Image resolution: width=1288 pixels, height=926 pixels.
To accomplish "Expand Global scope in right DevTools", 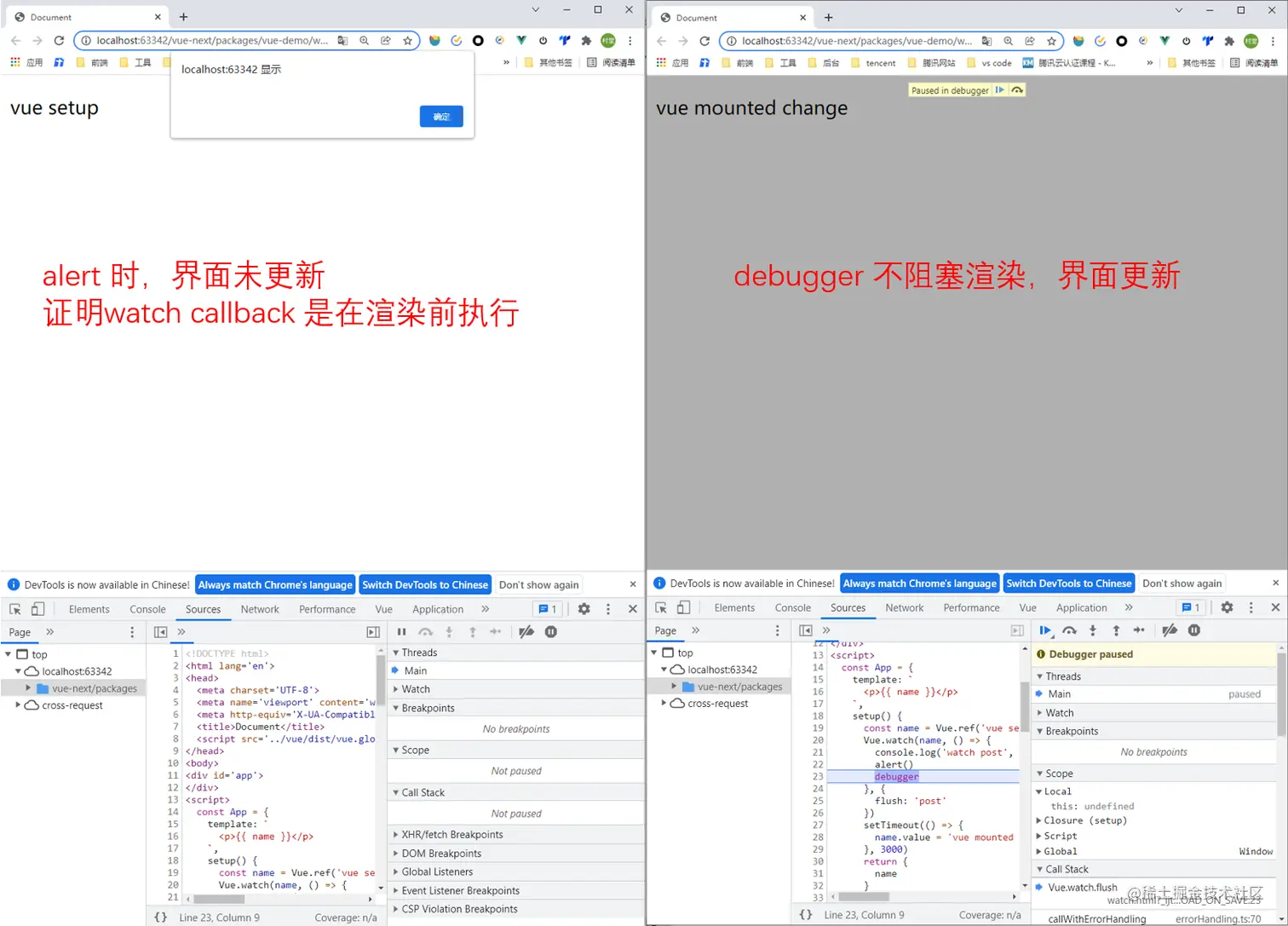I will click(1039, 851).
